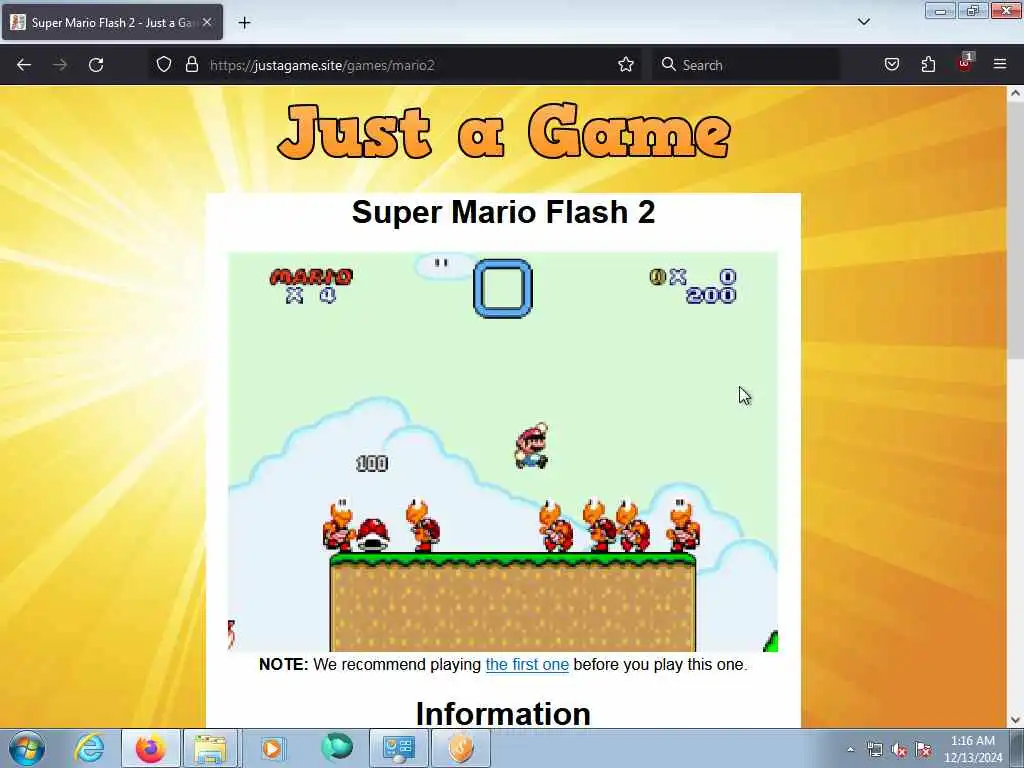Launch Internet Explorer from taskbar
The image size is (1024, 768).
point(89,748)
